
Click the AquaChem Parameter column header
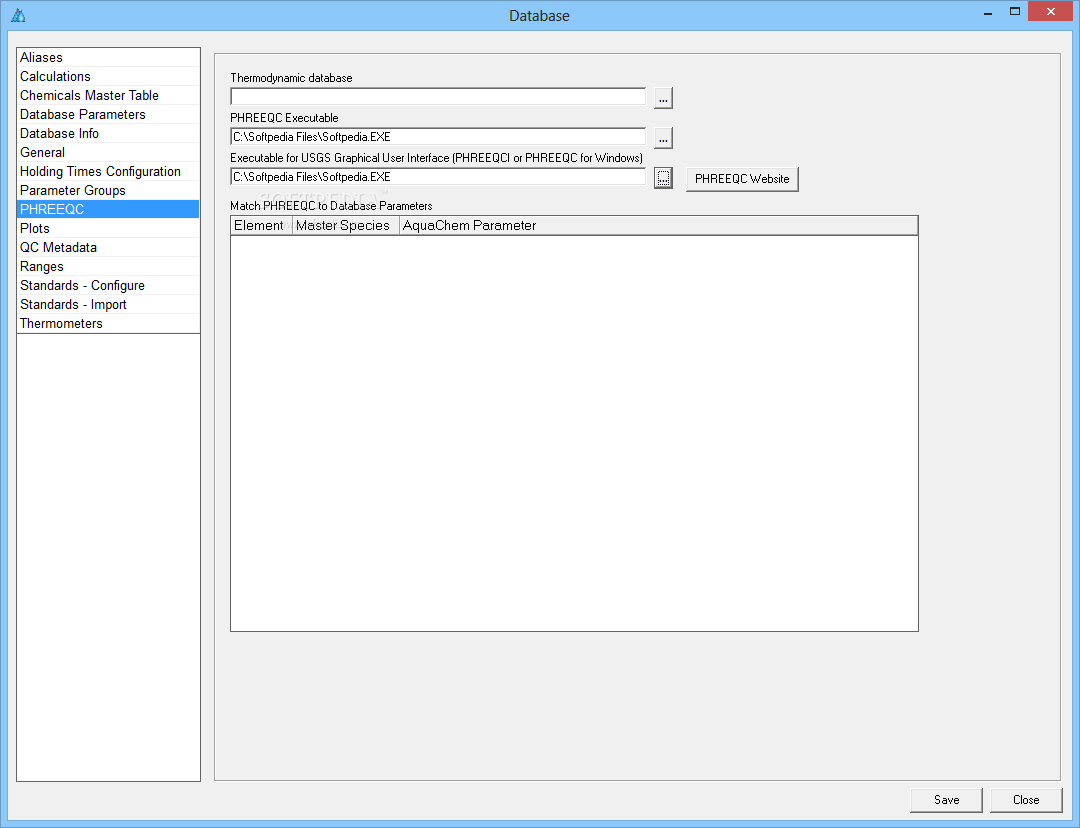tap(658, 225)
